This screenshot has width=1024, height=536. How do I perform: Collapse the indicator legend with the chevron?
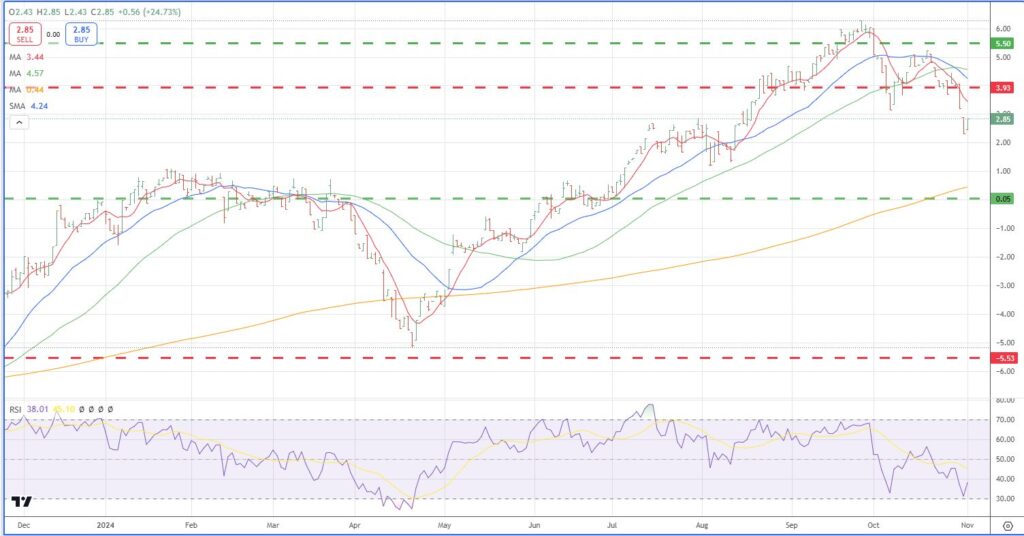(19, 122)
